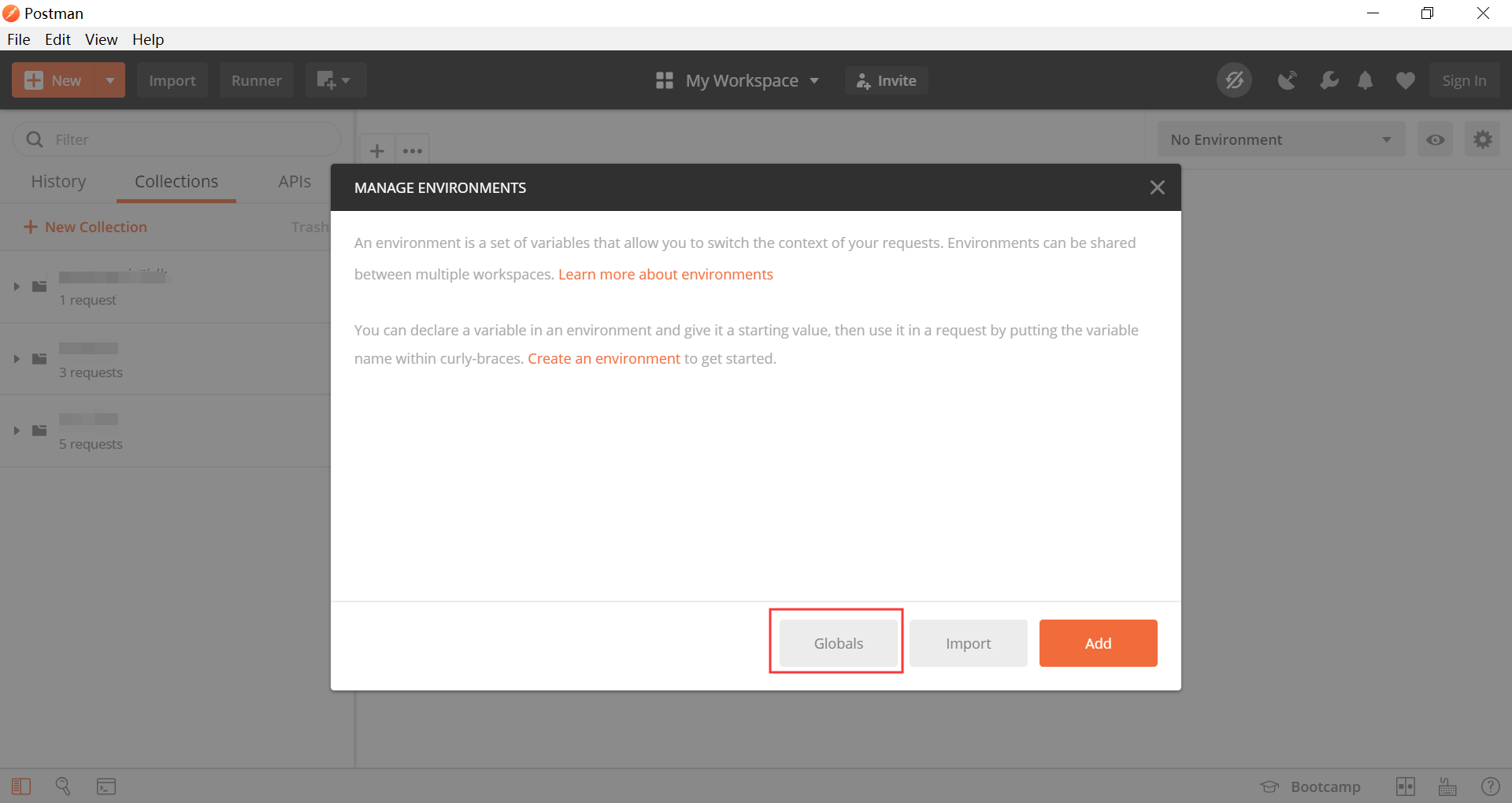The image size is (1512, 803).
Task: Click the open new window icon
Action: [325, 80]
